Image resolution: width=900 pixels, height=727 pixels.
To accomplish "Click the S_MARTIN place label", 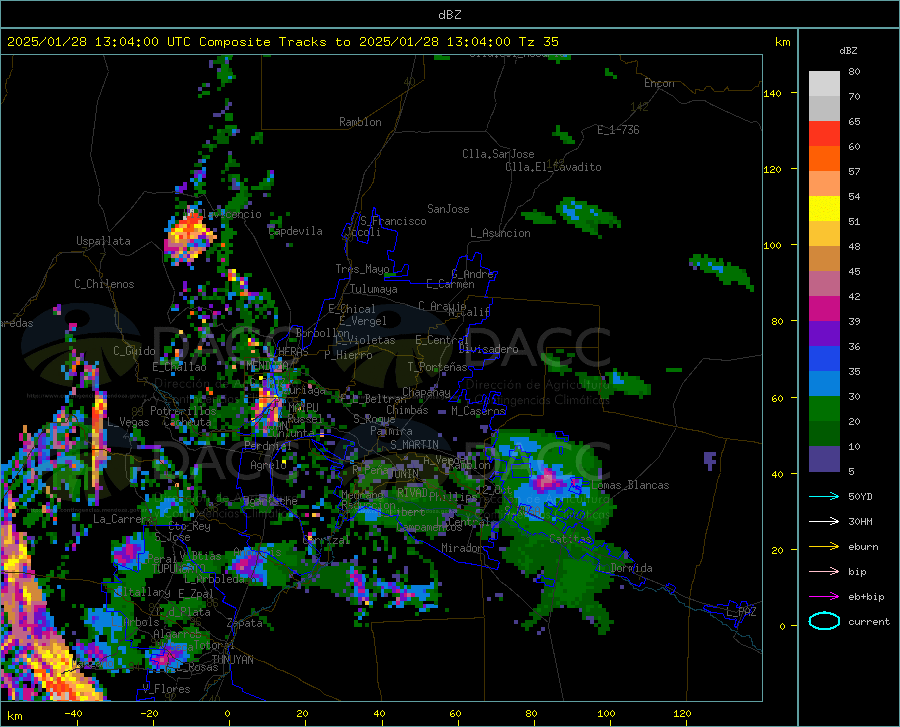I will click(x=414, y=445).
